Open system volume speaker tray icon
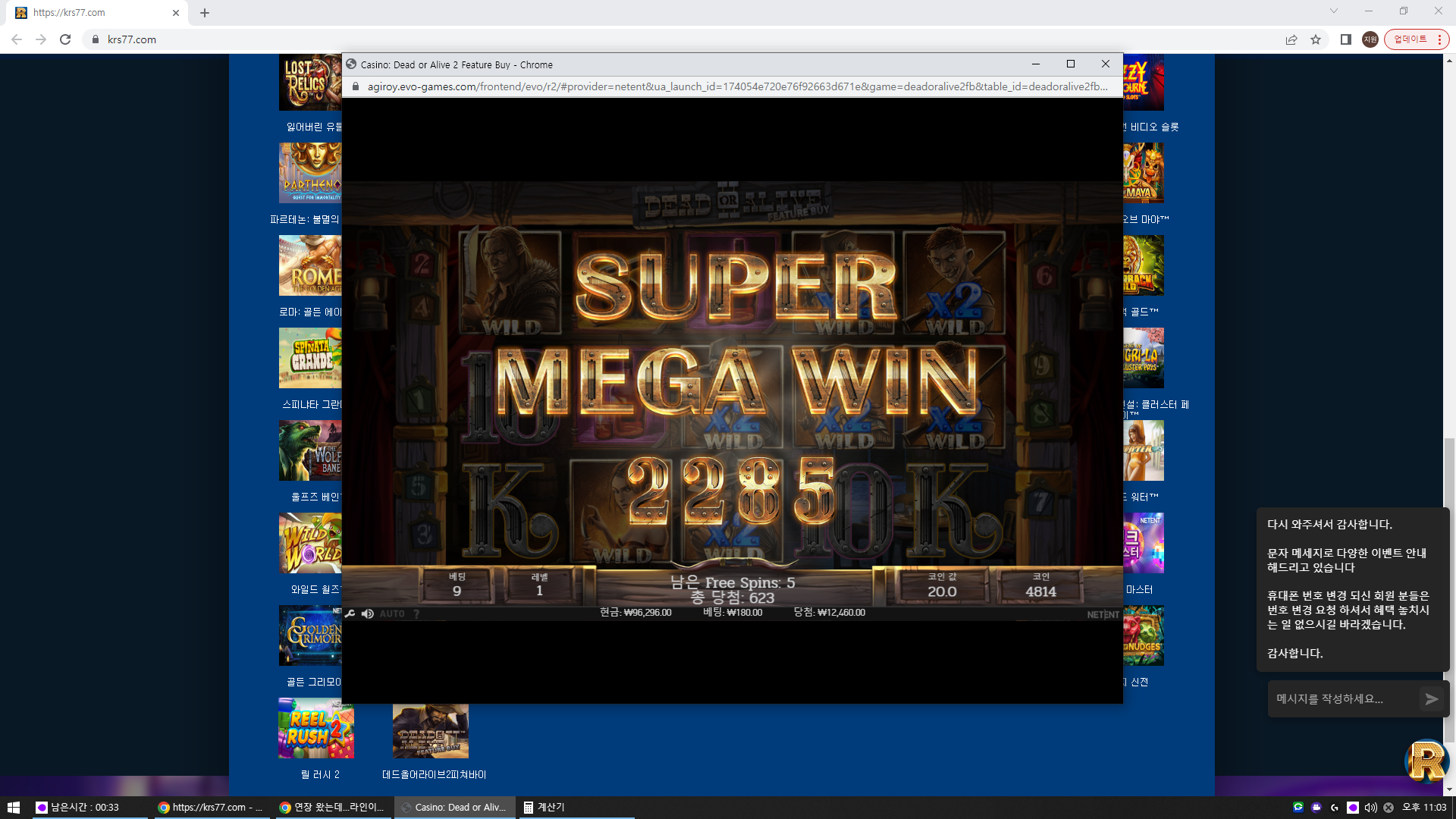The height and width of the screenshot is (819, 1456). 1371,808
